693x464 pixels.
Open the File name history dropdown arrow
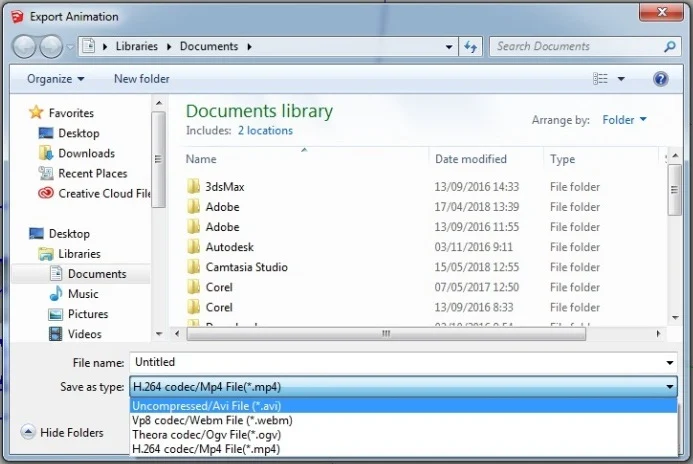(x=670, y=363)
